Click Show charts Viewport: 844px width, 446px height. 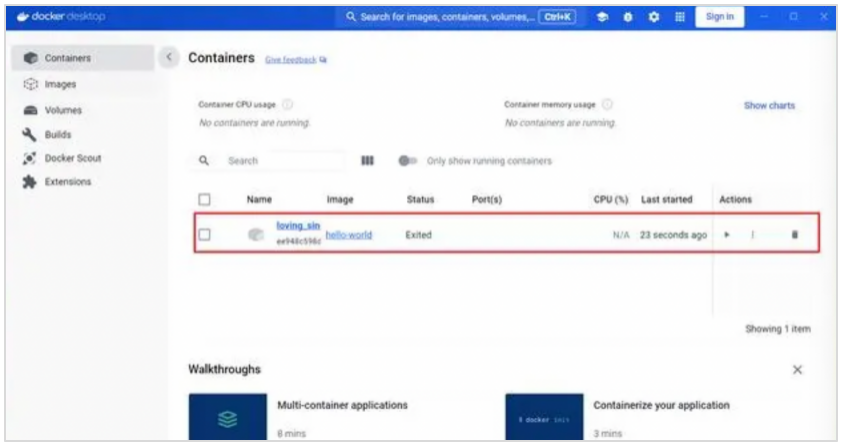(769, 105)
